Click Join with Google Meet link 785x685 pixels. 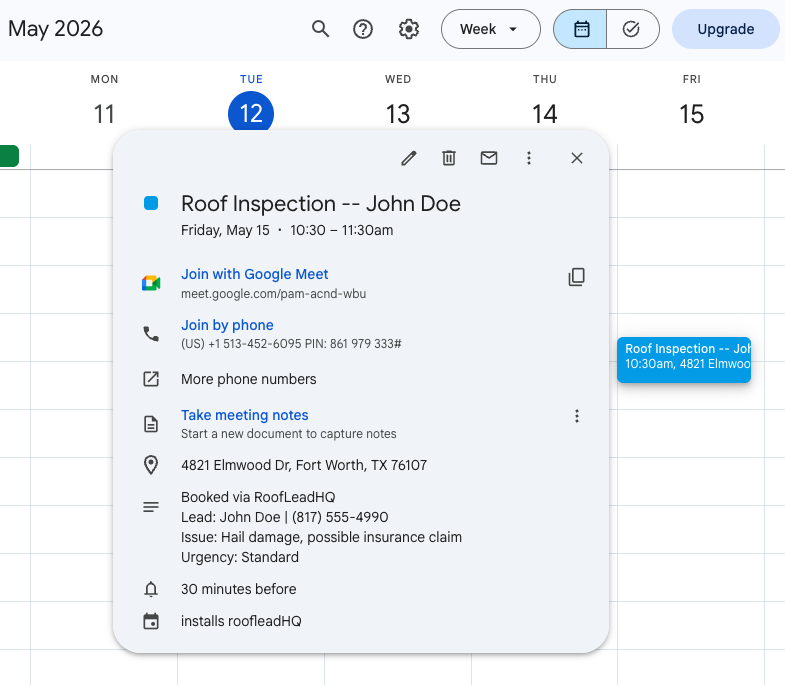click(254, 274)
